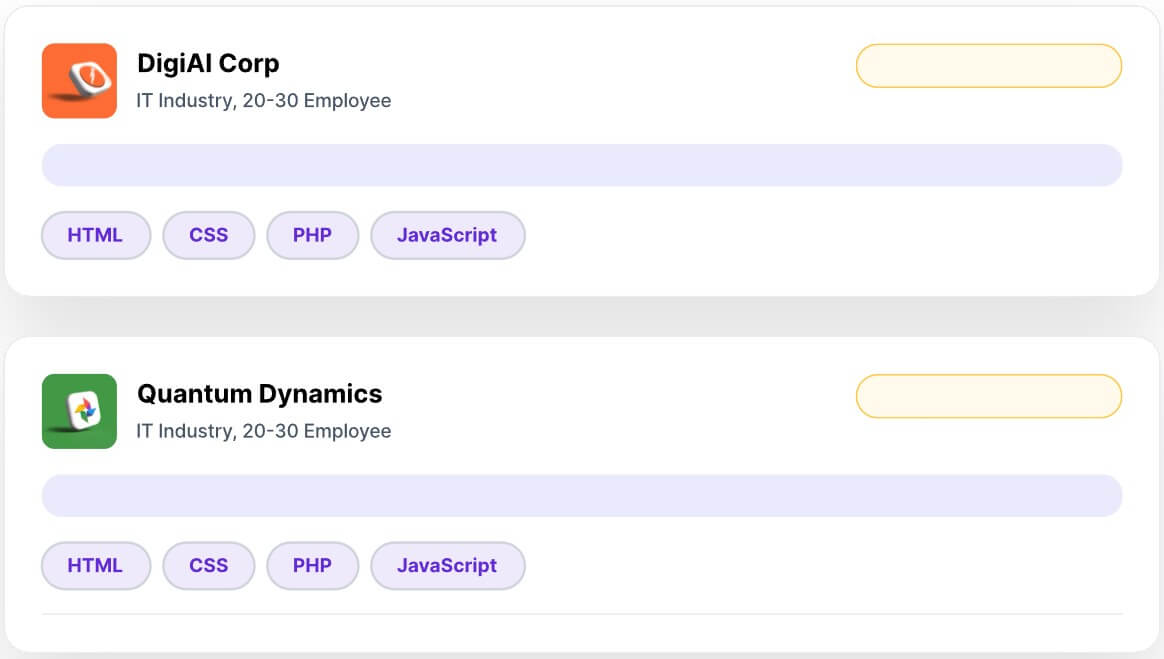Select the HTML tag on DigiAI Corp card
Image resolution: width=1164 pixels, height=659 pixels.
click(x=96, y=235)
